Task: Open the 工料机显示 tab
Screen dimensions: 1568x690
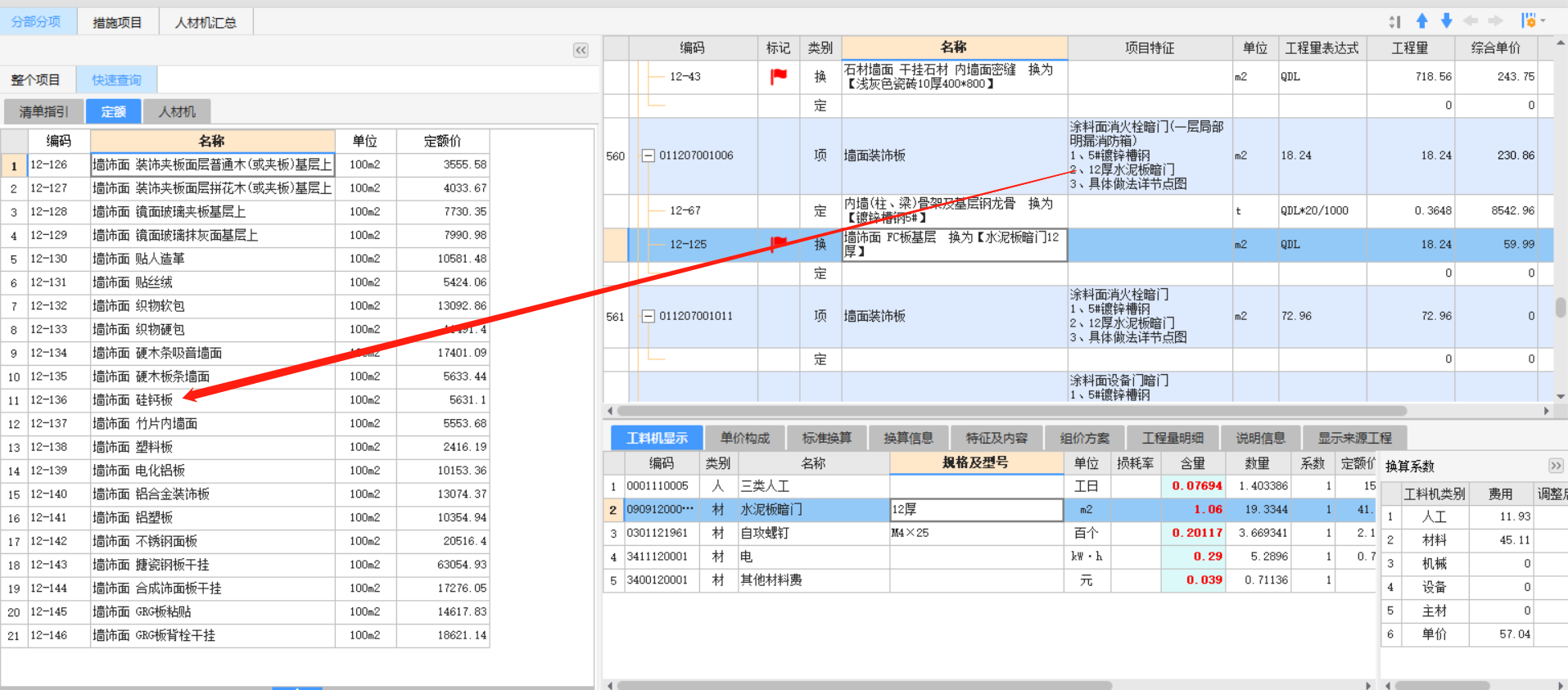Action: click(x=657, y=438)
